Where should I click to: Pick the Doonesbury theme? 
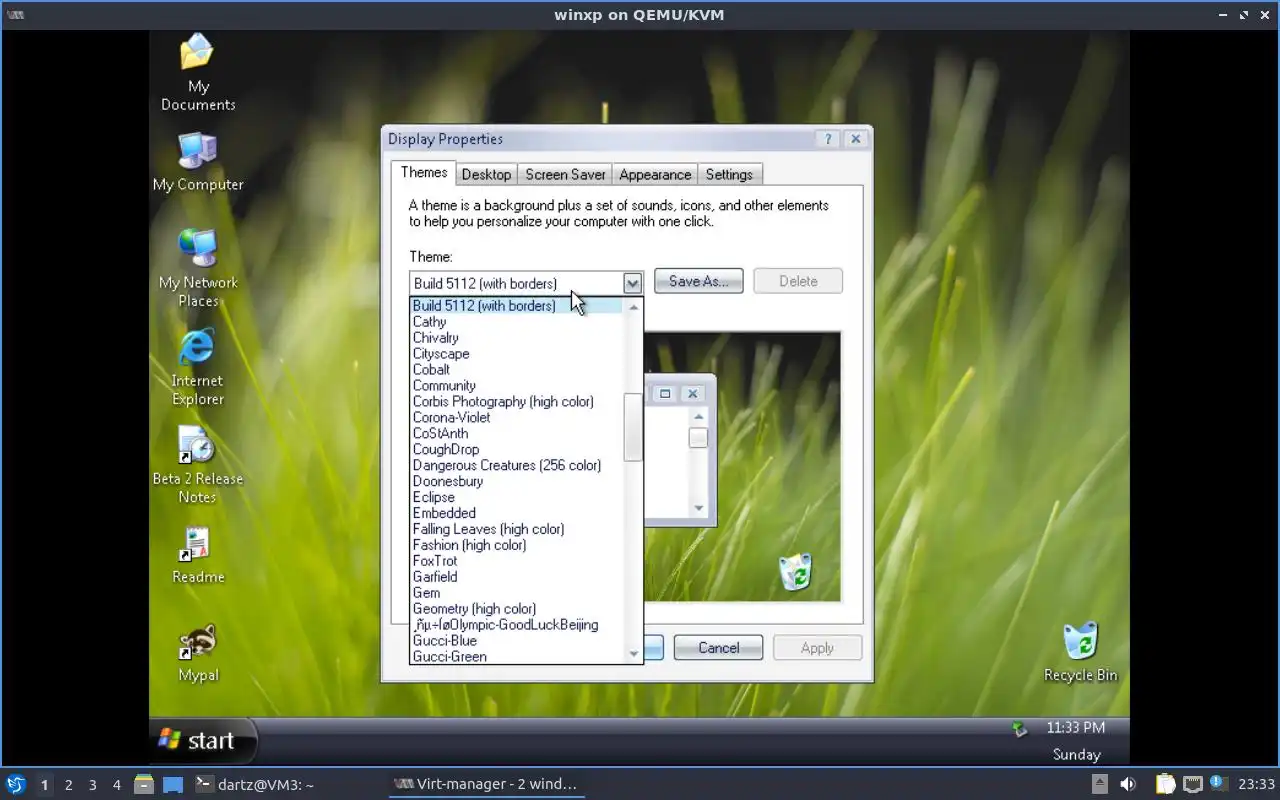517,481
